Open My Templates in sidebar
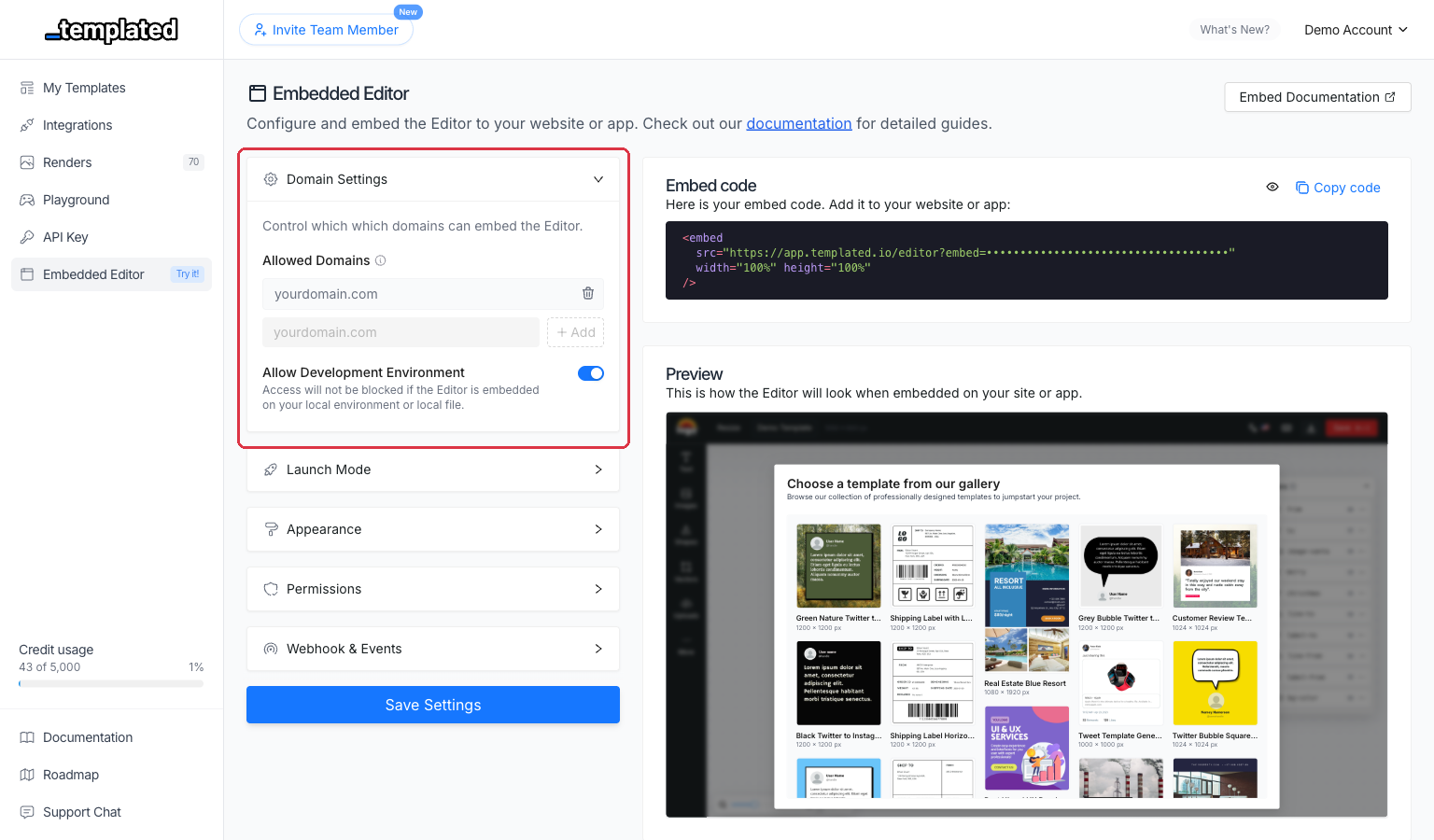This screenshot has height=840, width=1434. click(84, 88)
